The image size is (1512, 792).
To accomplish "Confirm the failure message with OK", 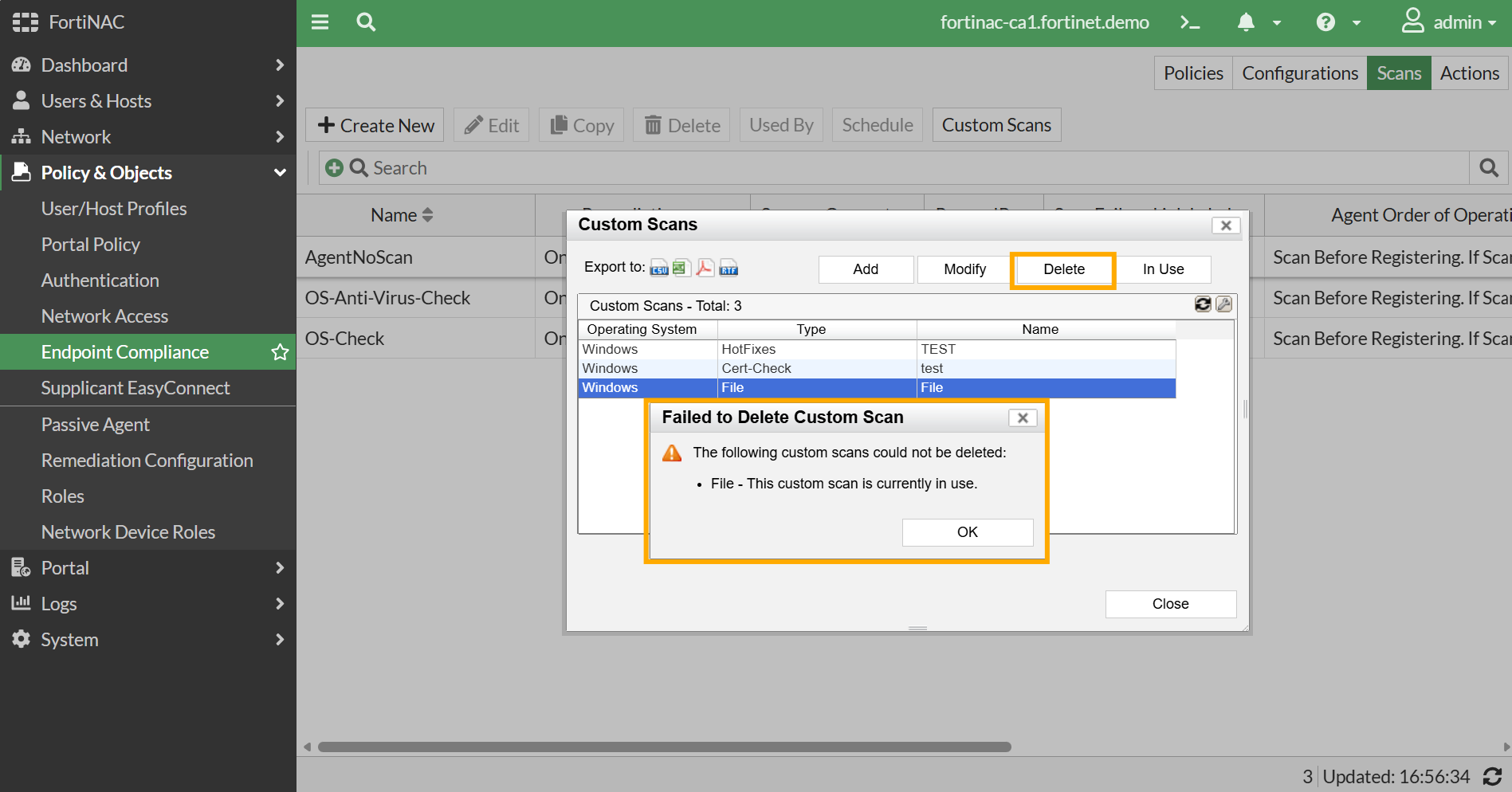I will 968,532.
